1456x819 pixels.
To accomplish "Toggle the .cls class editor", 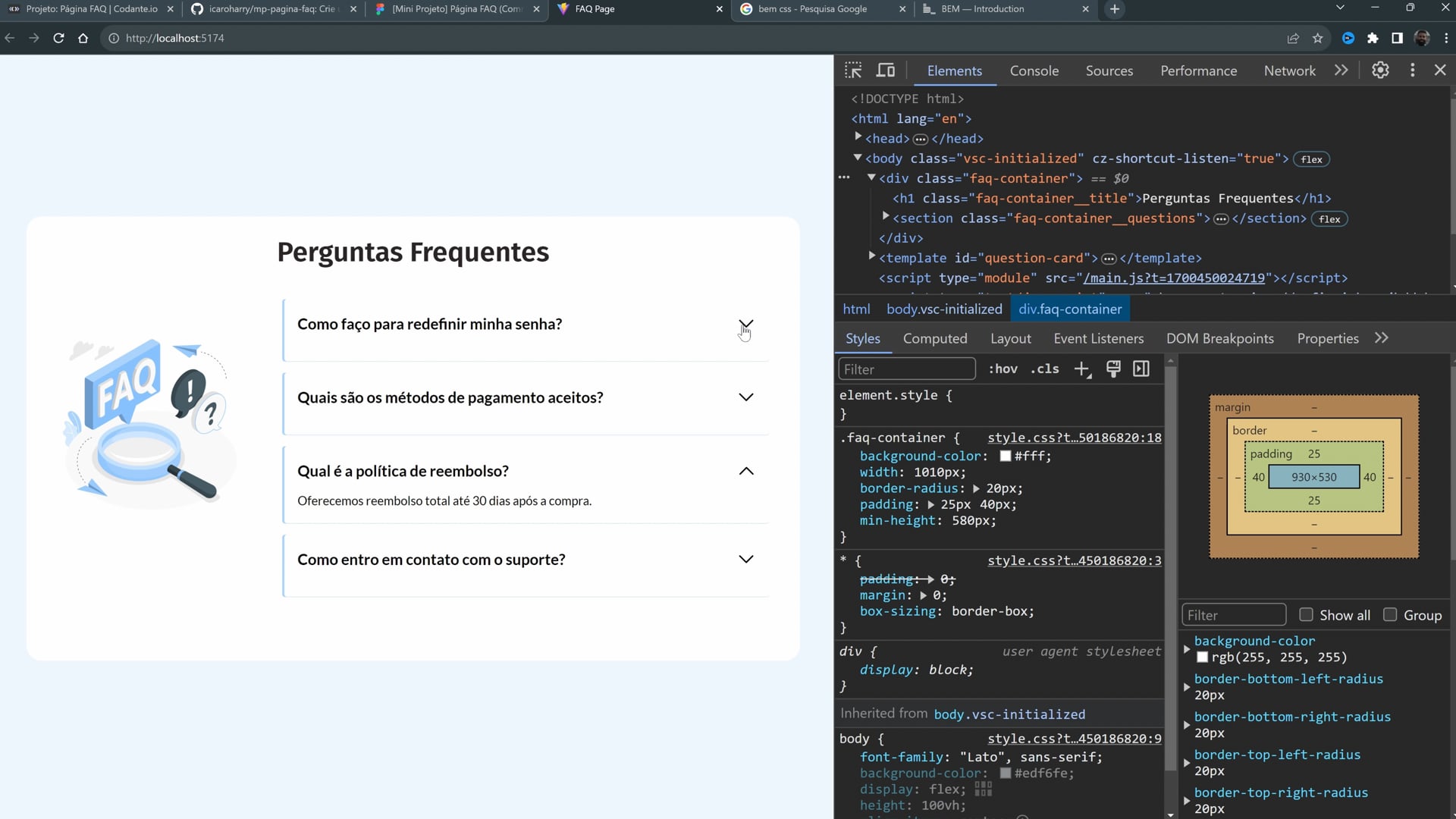I will (x=1044, y=369).
